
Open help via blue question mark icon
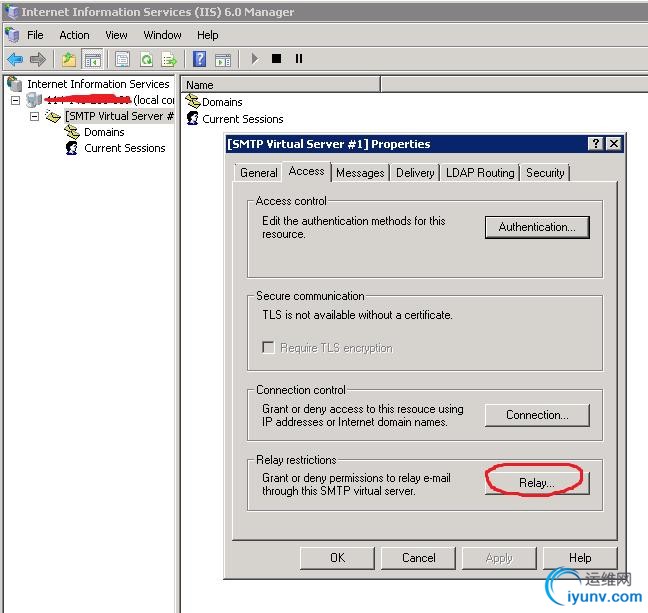coord(200,59)
